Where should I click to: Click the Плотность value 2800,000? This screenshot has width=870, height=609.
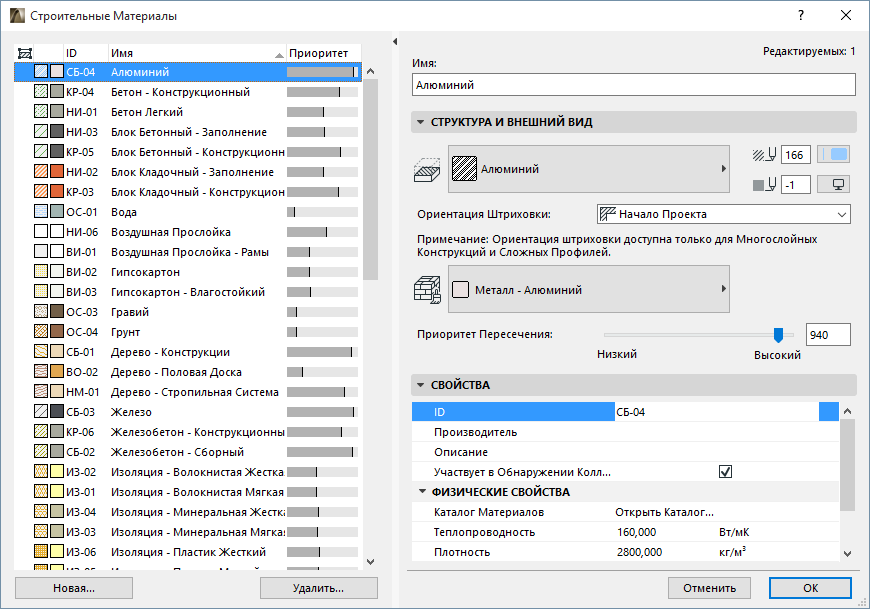tap(639, 552)
